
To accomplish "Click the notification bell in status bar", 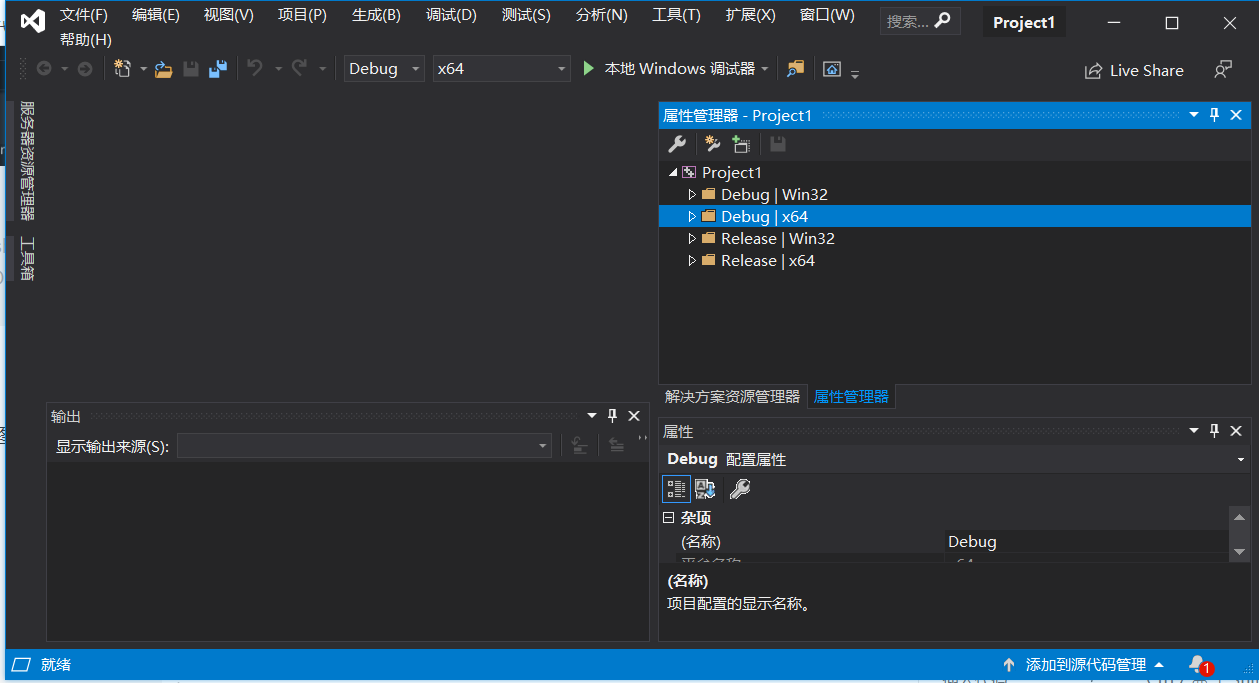I will (x=1198, y=665).
